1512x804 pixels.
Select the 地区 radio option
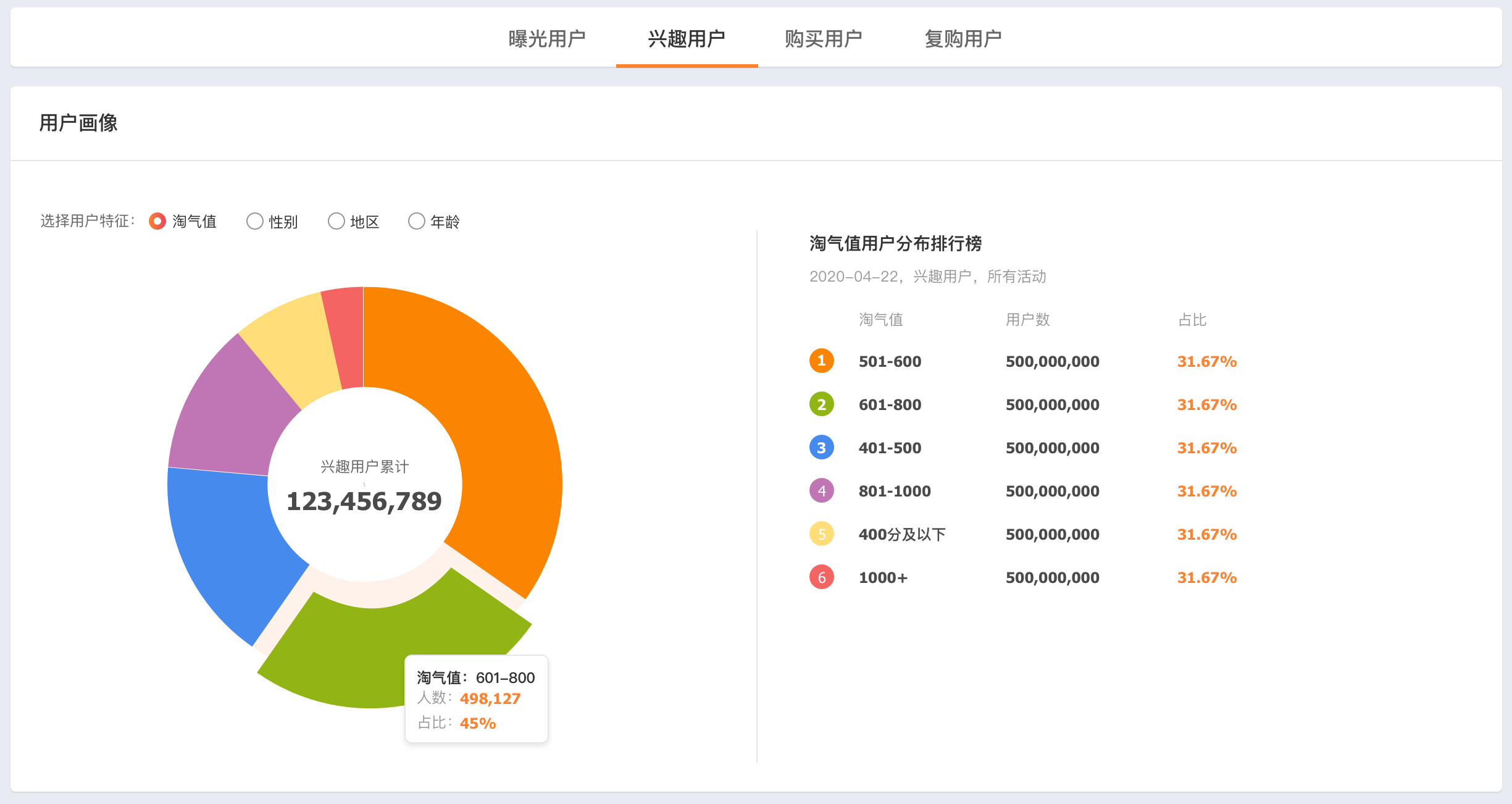coord(336,221)
